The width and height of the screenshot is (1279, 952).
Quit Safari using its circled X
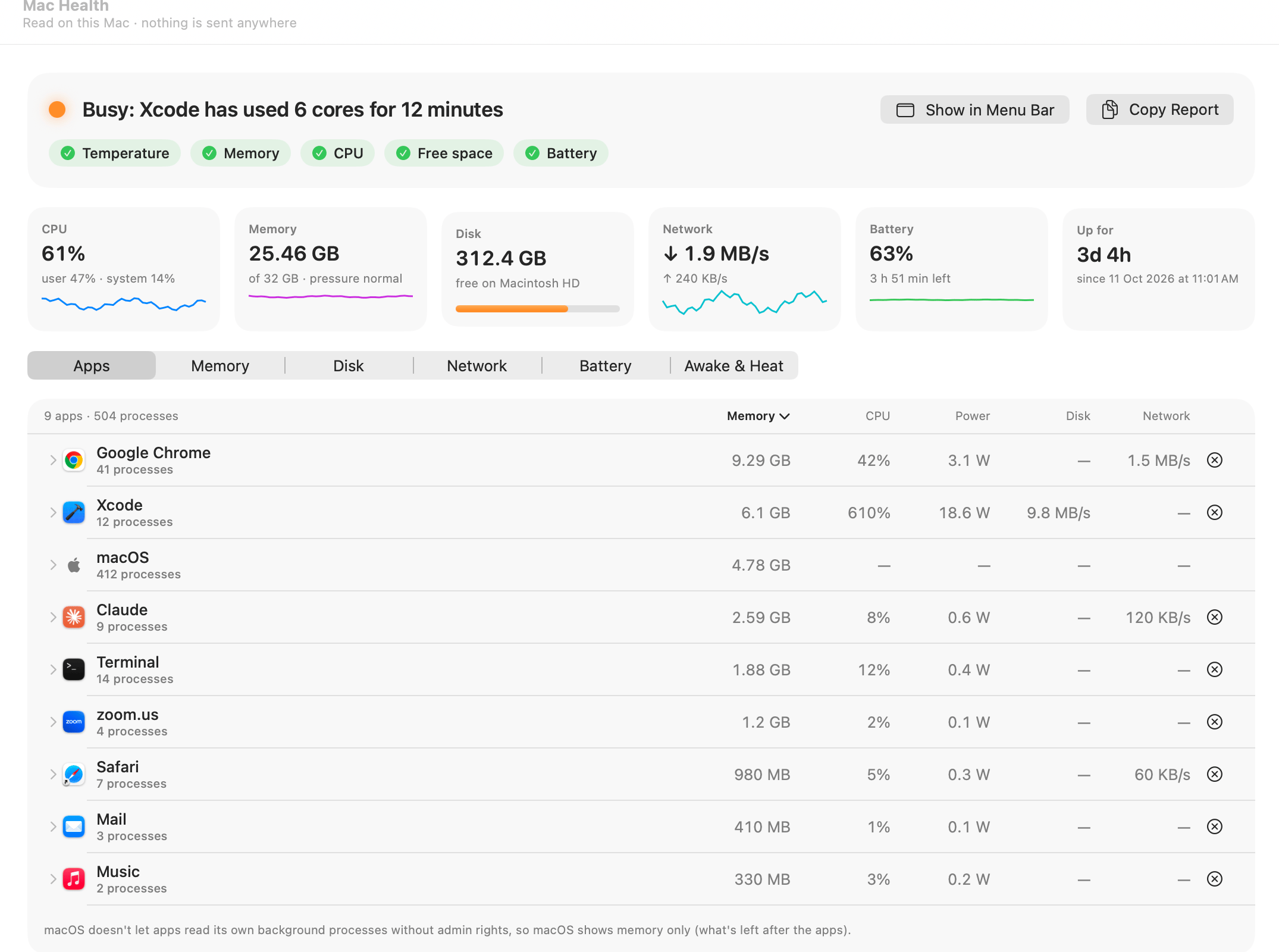click(x=1215, y=774)
